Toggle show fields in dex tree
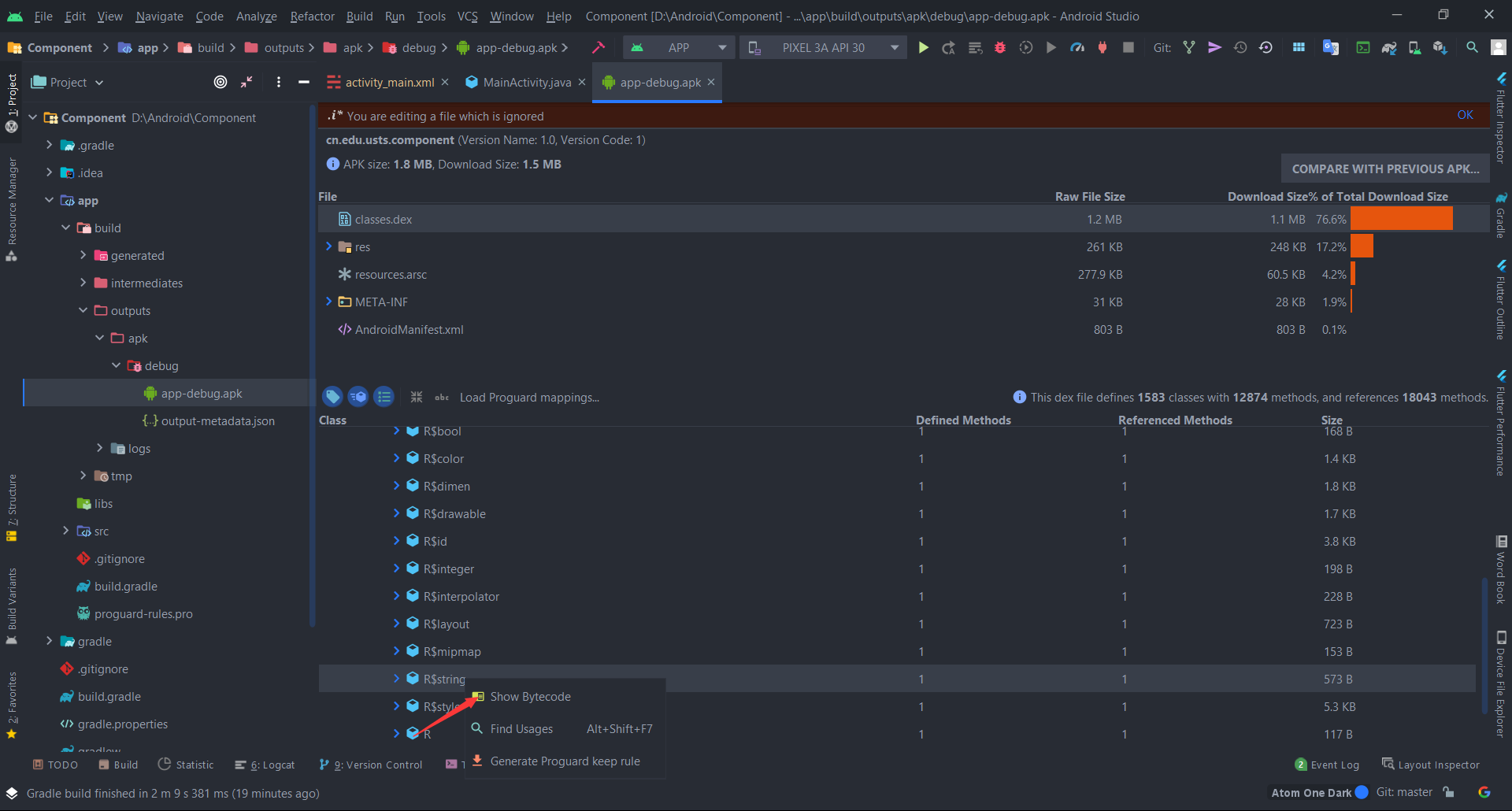 (x=332, y=397)
